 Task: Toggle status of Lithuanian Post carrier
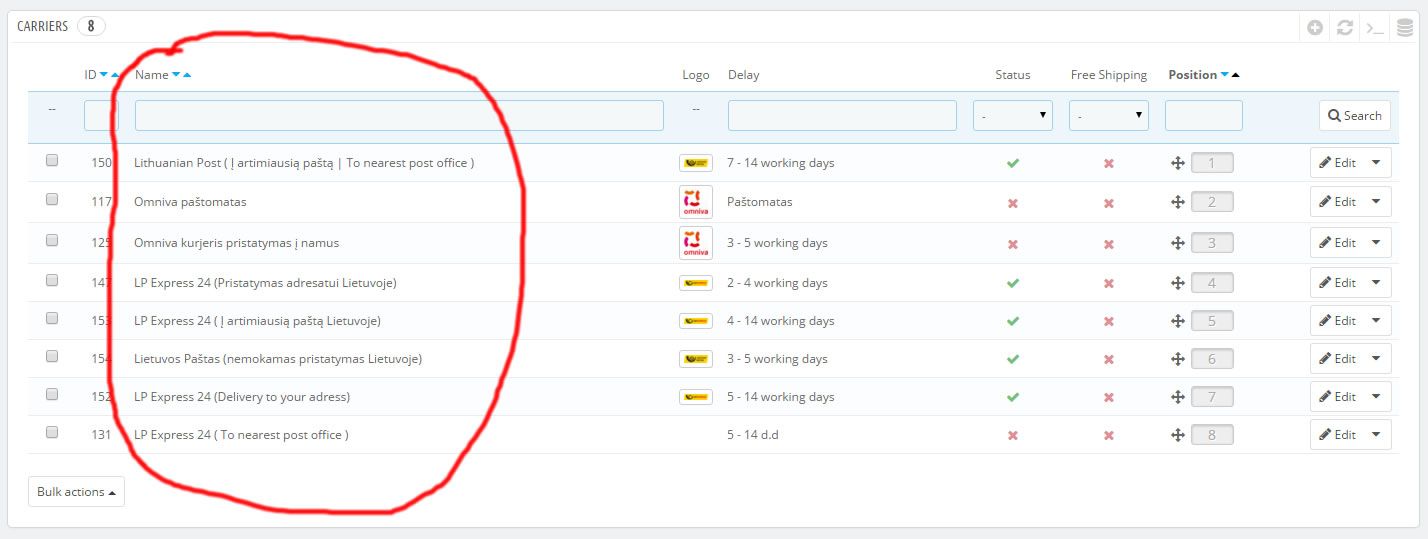click(1013, 162)
